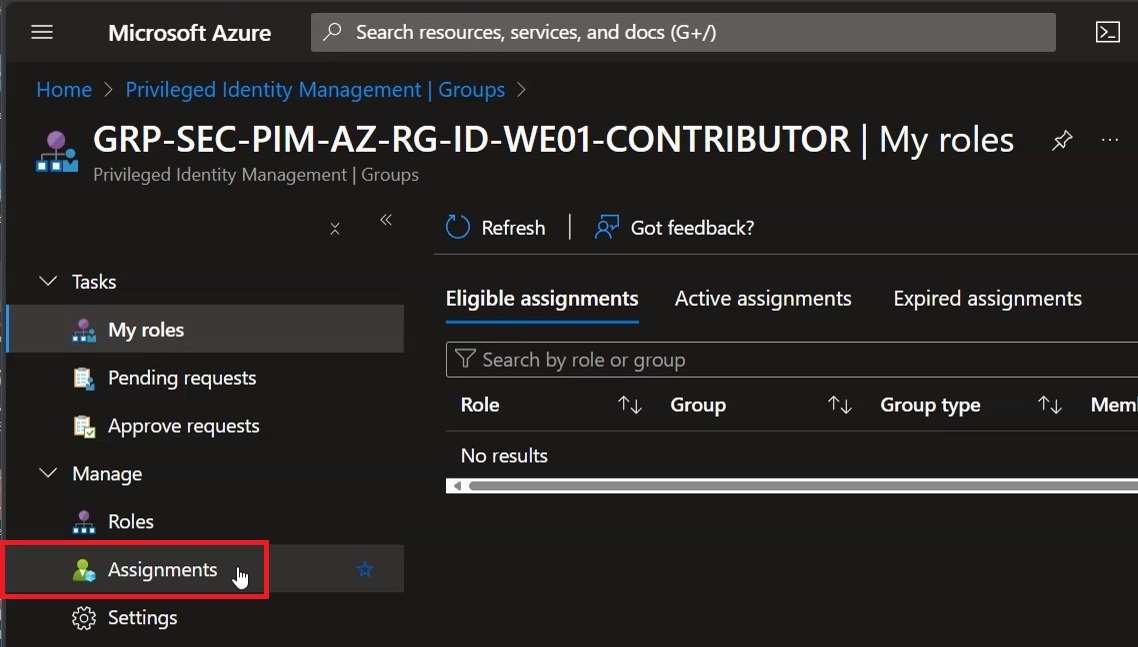The image size is (1138, 647).
Task: Toggle favorite star for Assignments
Action: [x=365, y=569]
